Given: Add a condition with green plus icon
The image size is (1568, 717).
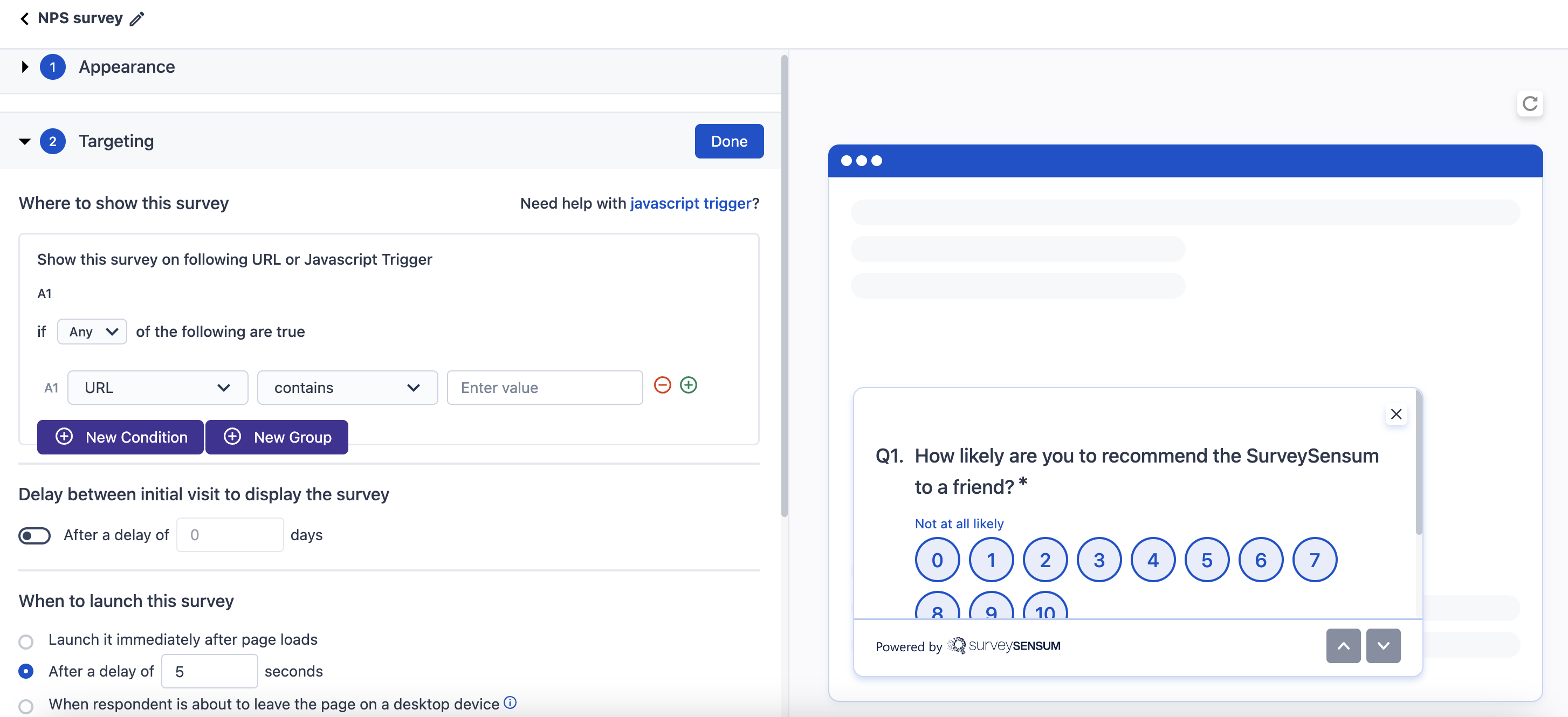Looking at the screenshot, I should [689, 385].
